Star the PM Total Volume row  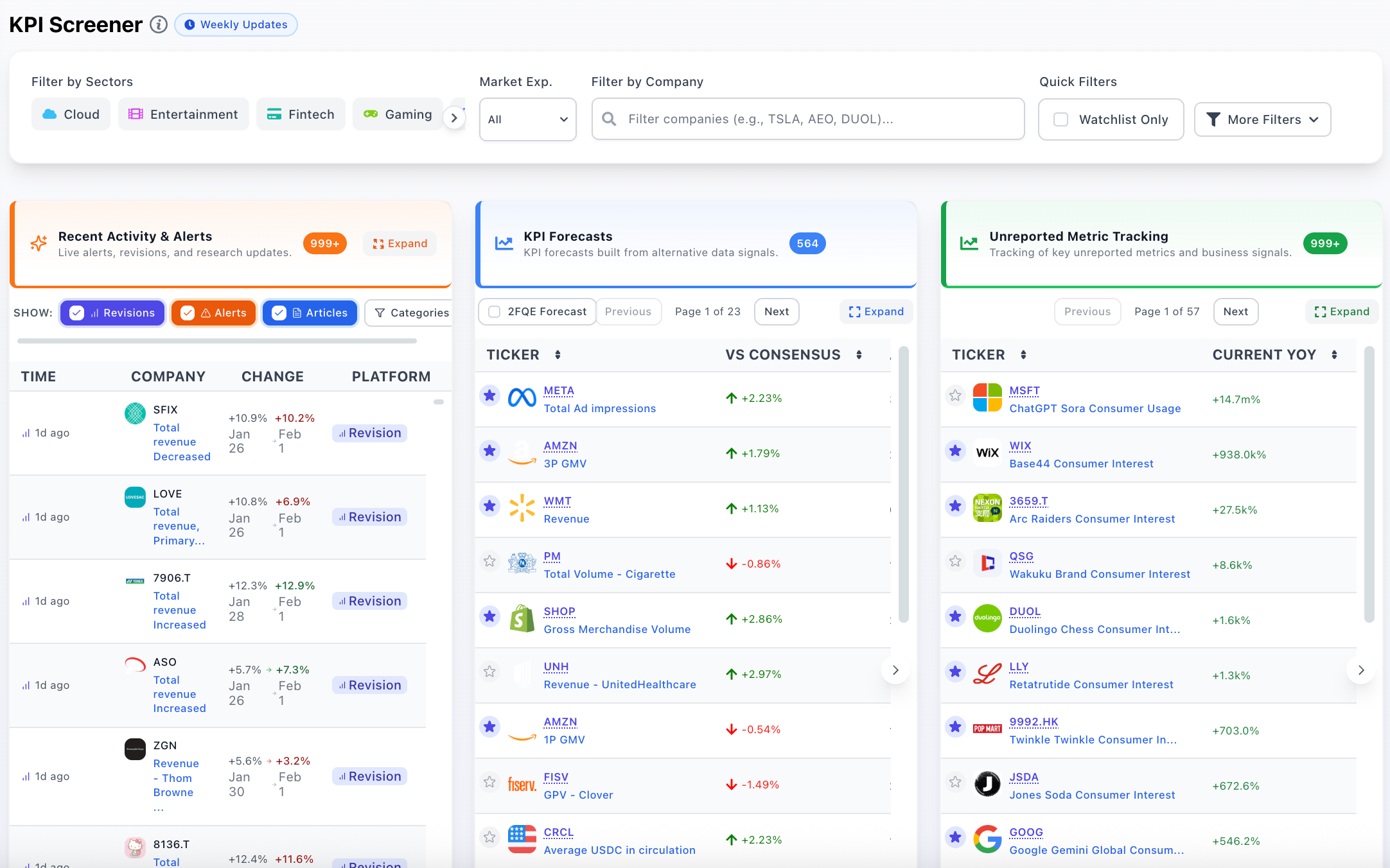[489, 561]
